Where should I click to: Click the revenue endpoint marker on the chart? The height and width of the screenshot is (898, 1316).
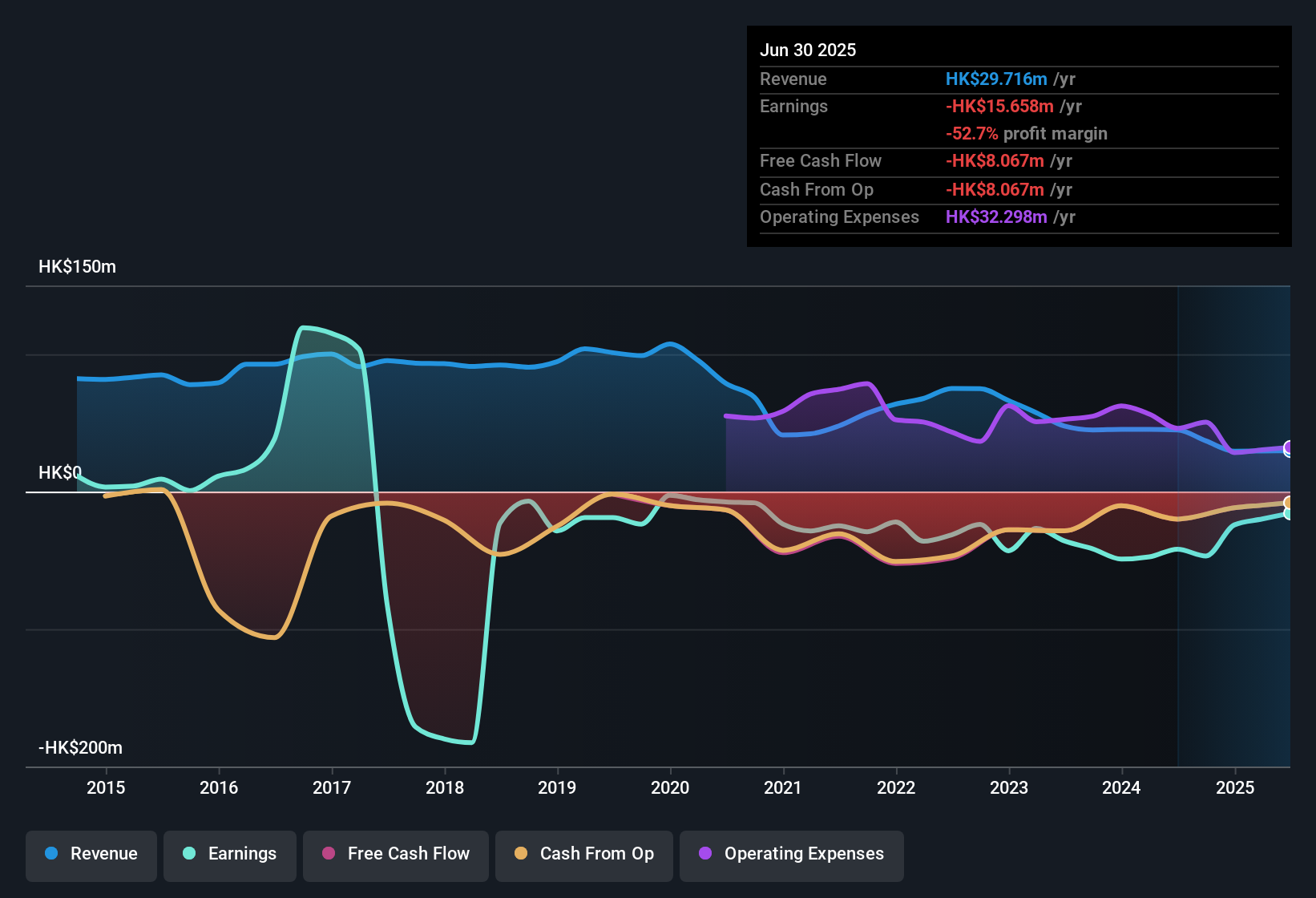[1288, 452]
